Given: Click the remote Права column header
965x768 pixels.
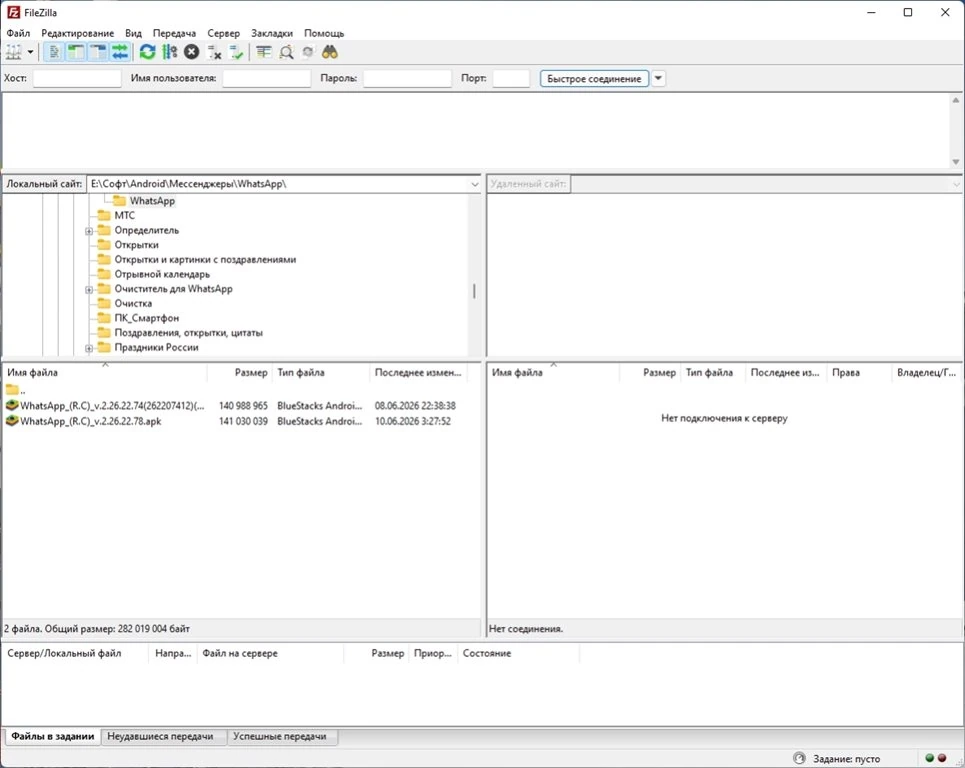Looking at the screenshot, I should (859, 372).
